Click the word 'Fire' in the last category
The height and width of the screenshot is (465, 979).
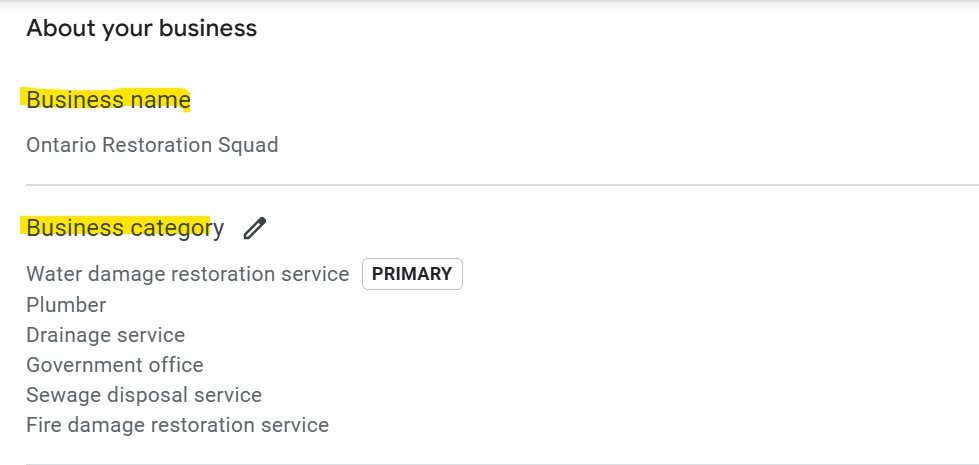pos(44,425)
